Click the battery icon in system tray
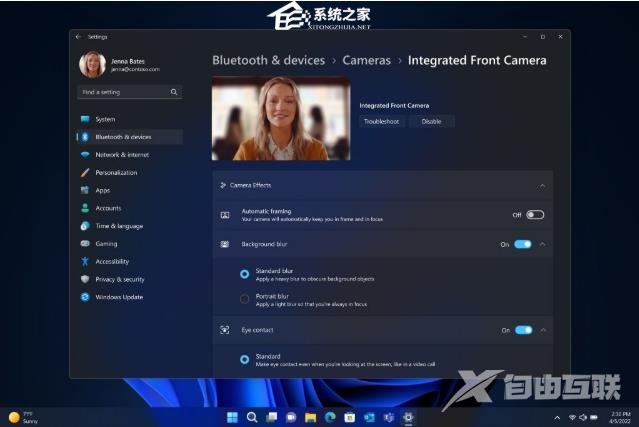 594,417
